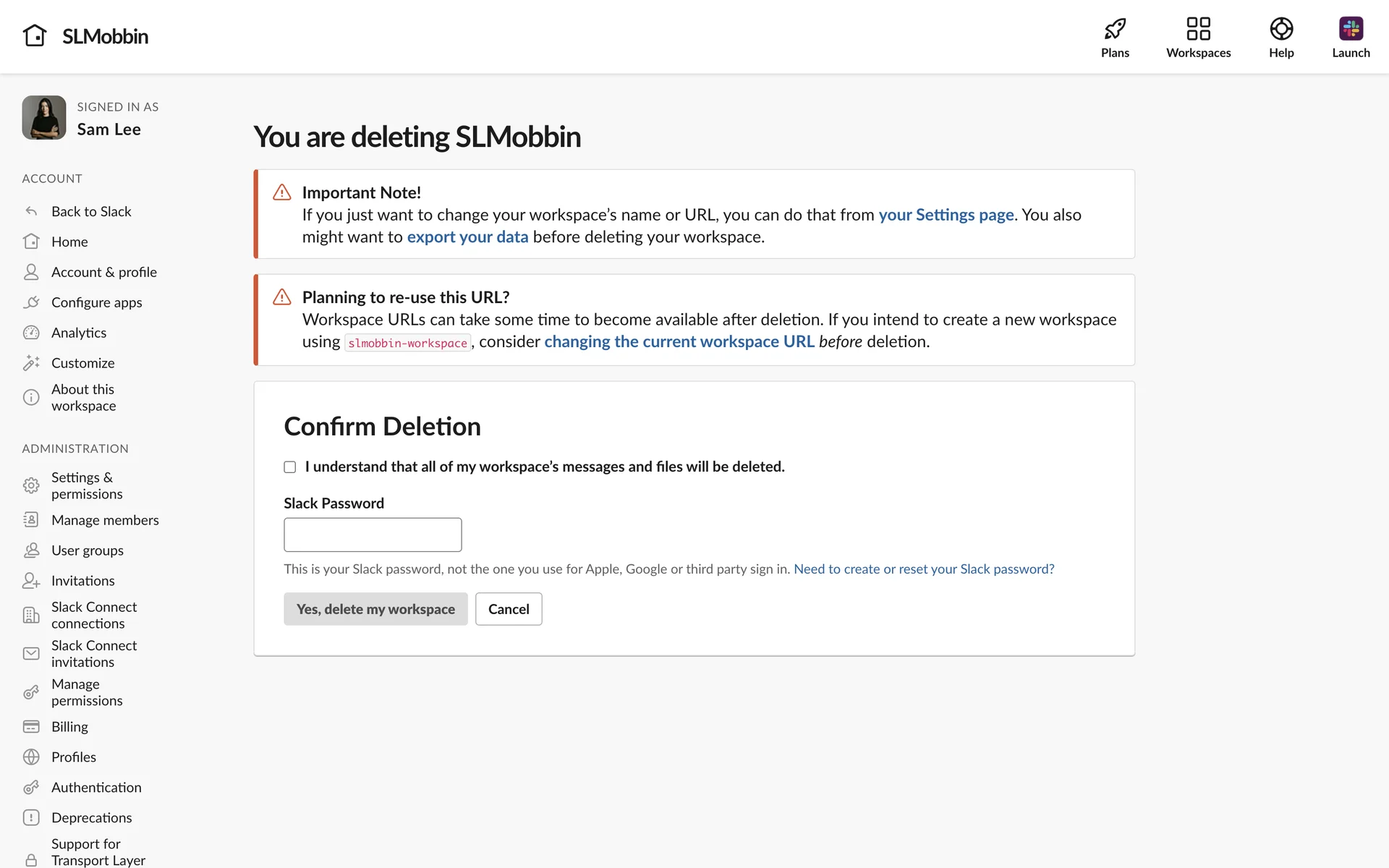Follow the export your data link
Image resolution: width=1389 pixels, height=868 pixels.
467,237
